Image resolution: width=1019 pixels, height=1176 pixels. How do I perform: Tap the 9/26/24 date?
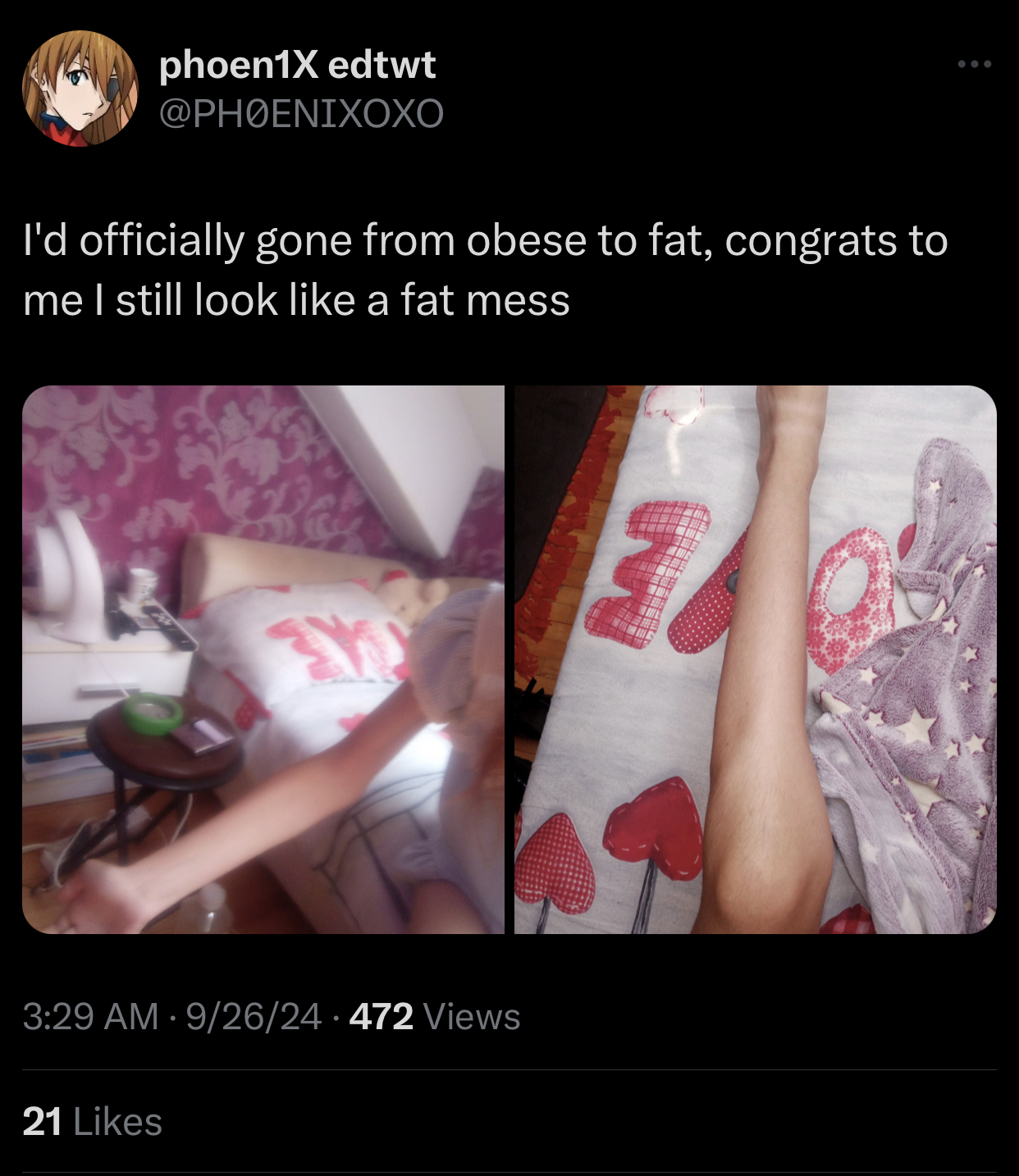(x=254, y=1017)
